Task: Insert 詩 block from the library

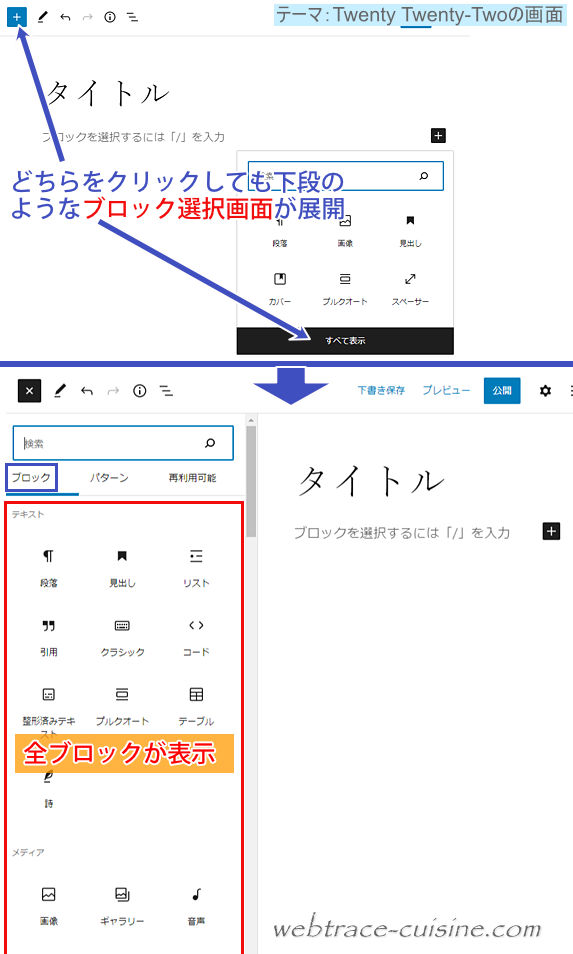Action: [x=49, y=789]
